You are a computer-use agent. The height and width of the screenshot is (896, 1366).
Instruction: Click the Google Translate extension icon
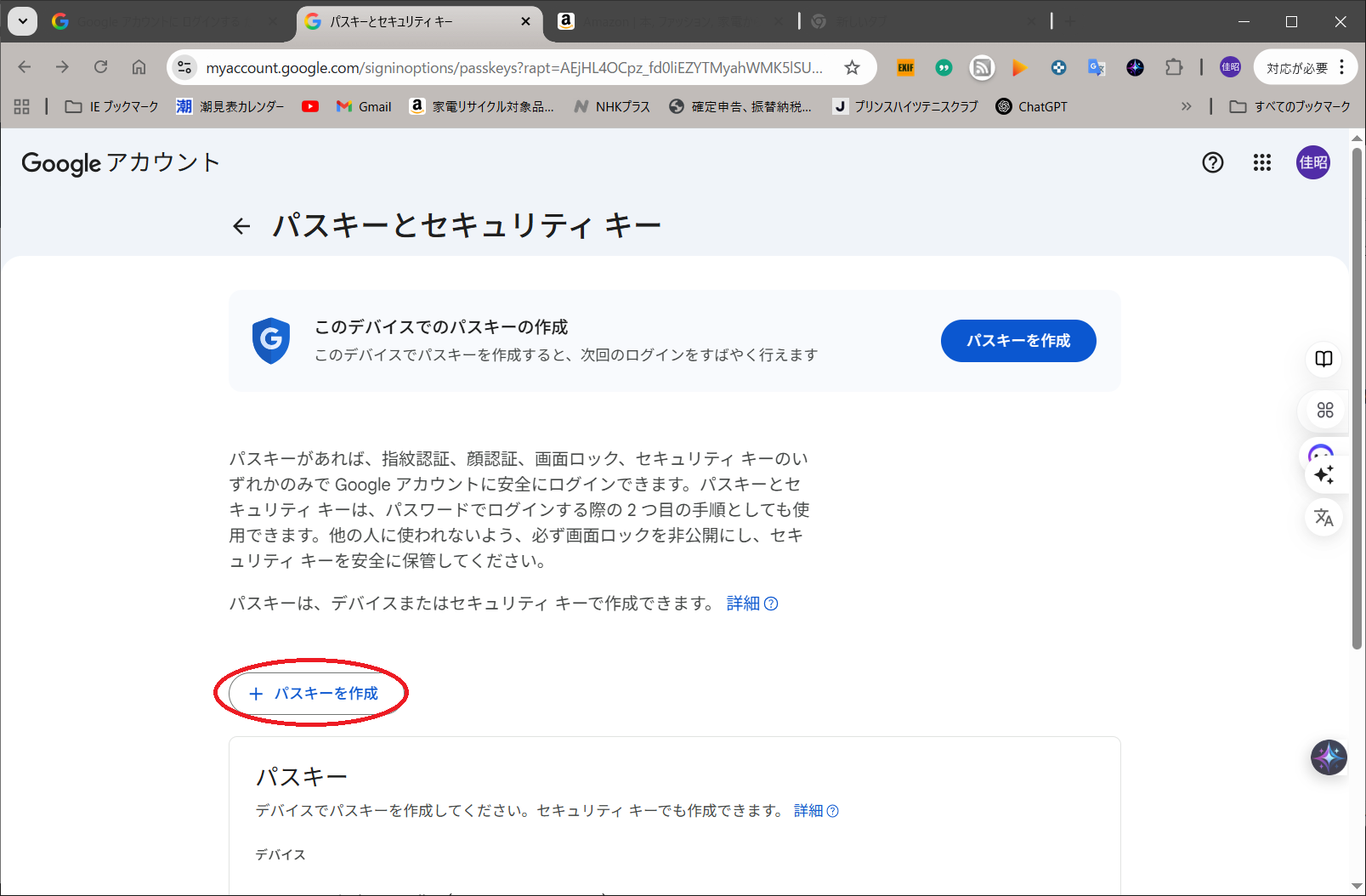click(x=1097, y=68)
